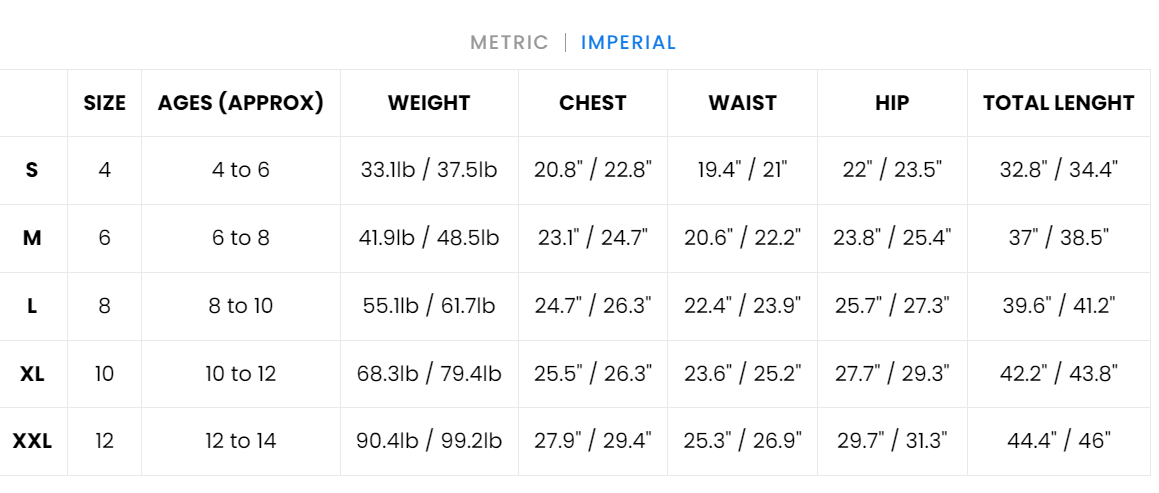Image resolution: width=1159 pixels, height=493 pixels.
Task: Click the TOTAL LENGHT column header
Action: pyautogui.click(x=1059, y=103)
